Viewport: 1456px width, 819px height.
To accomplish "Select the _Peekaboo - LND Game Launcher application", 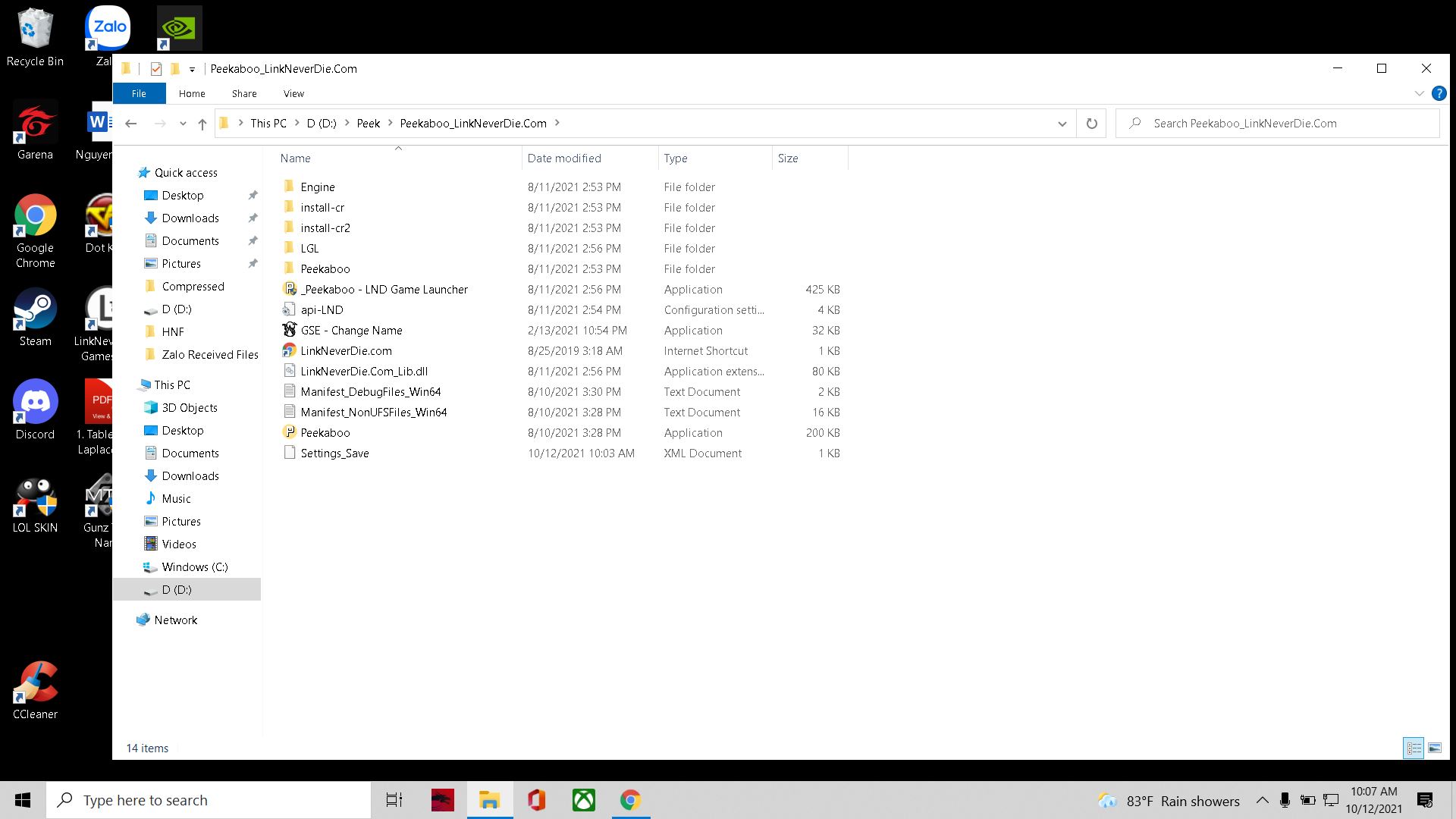I will pyautogui.click(x=384, y=290).
